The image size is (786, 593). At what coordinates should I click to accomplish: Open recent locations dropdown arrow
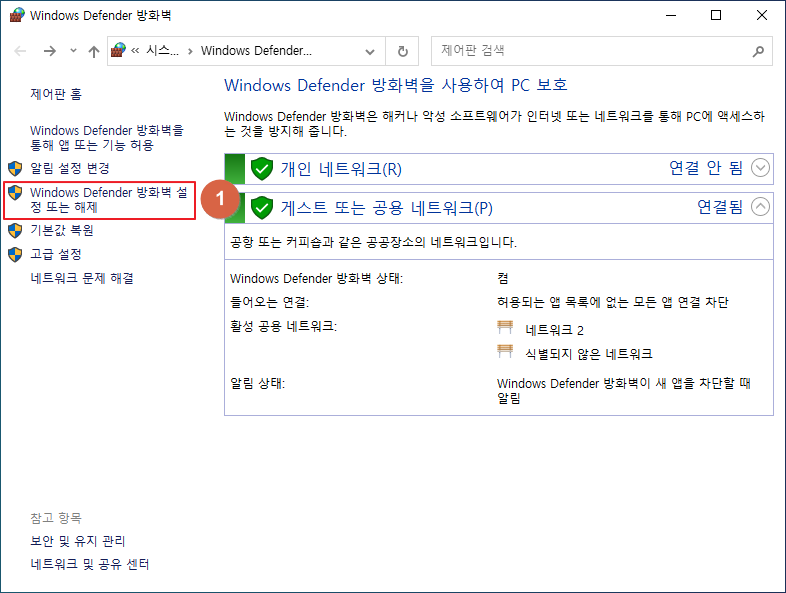[73, 50]
